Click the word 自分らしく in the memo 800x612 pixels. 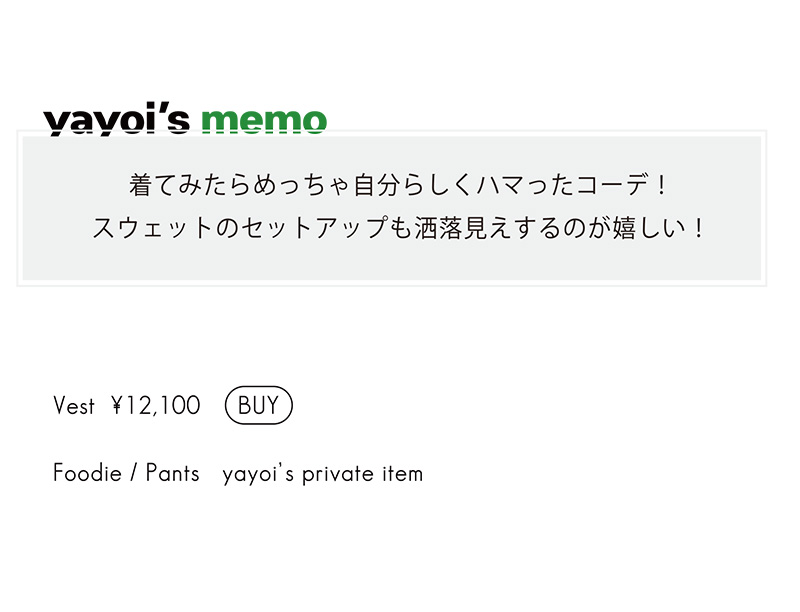pyautogui.click(x=412, y=185)
